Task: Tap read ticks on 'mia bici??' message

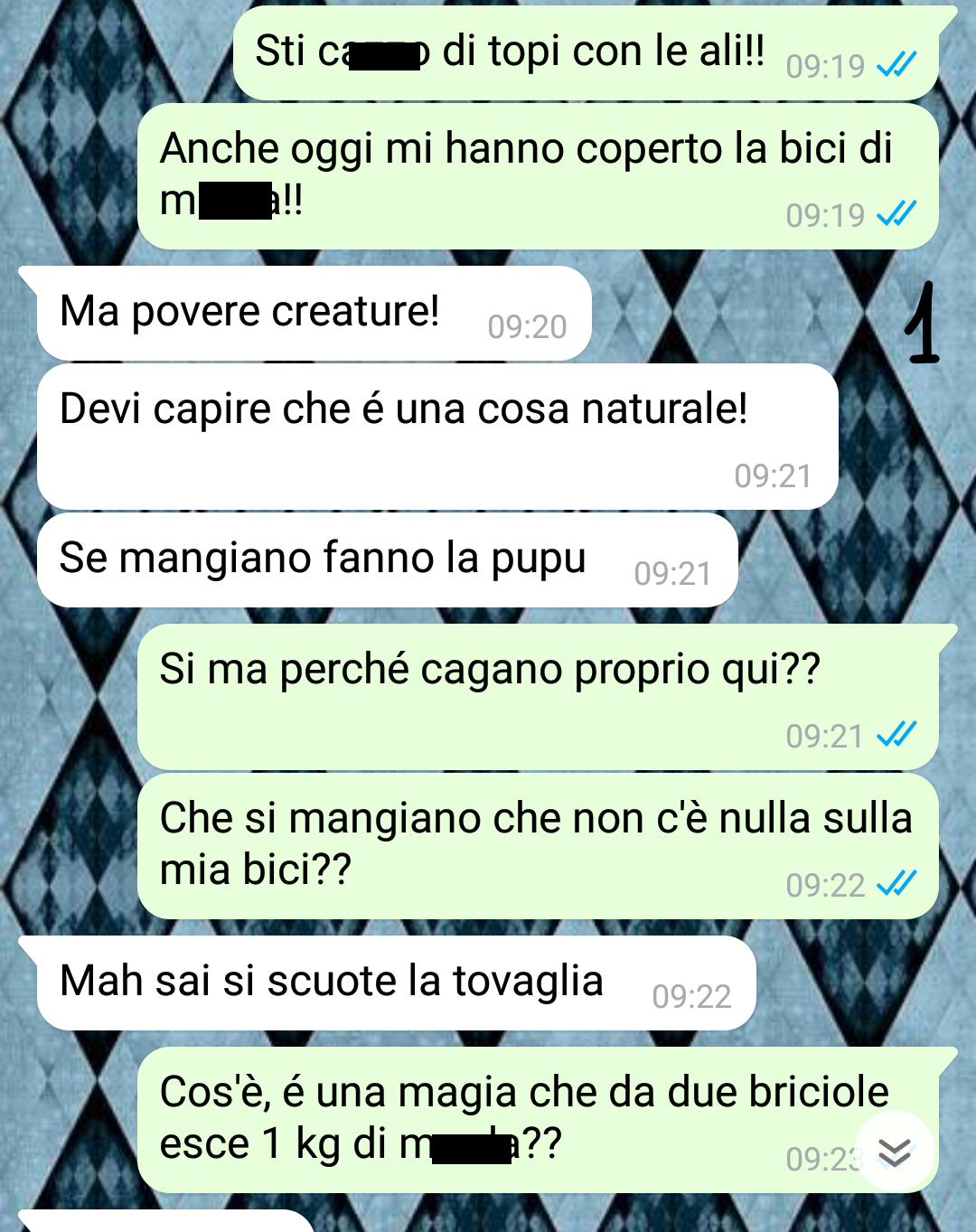Action: coord(897,883)
